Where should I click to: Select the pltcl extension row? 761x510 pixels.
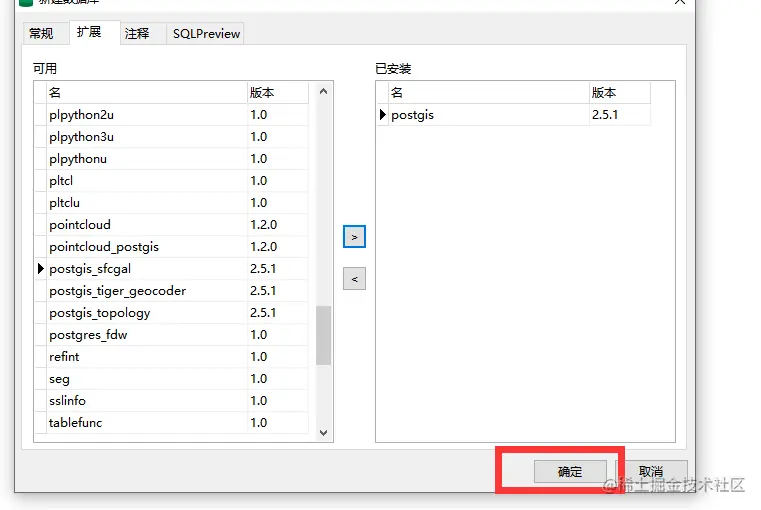point(171,181)
